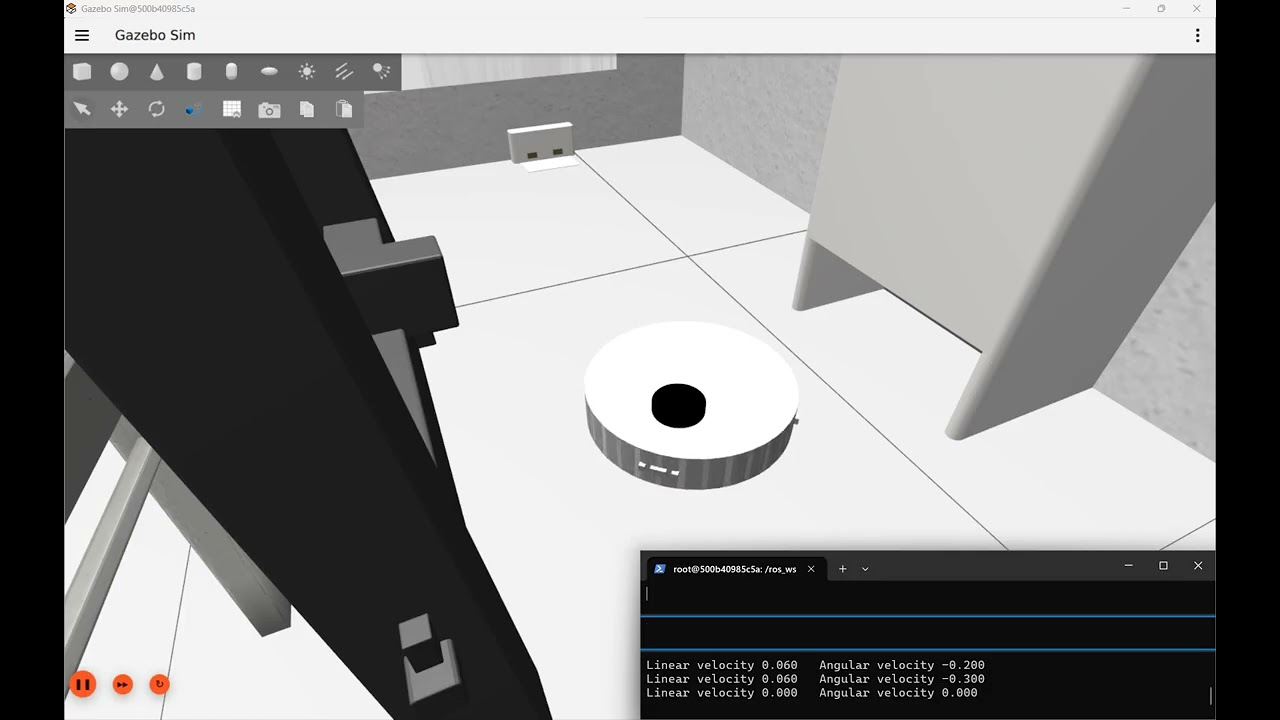The height and width of the screenshot is (720, 1280).
Task: Click the "Angular velocity -0.200" terminal text
Action: click(x=902, y=665)
